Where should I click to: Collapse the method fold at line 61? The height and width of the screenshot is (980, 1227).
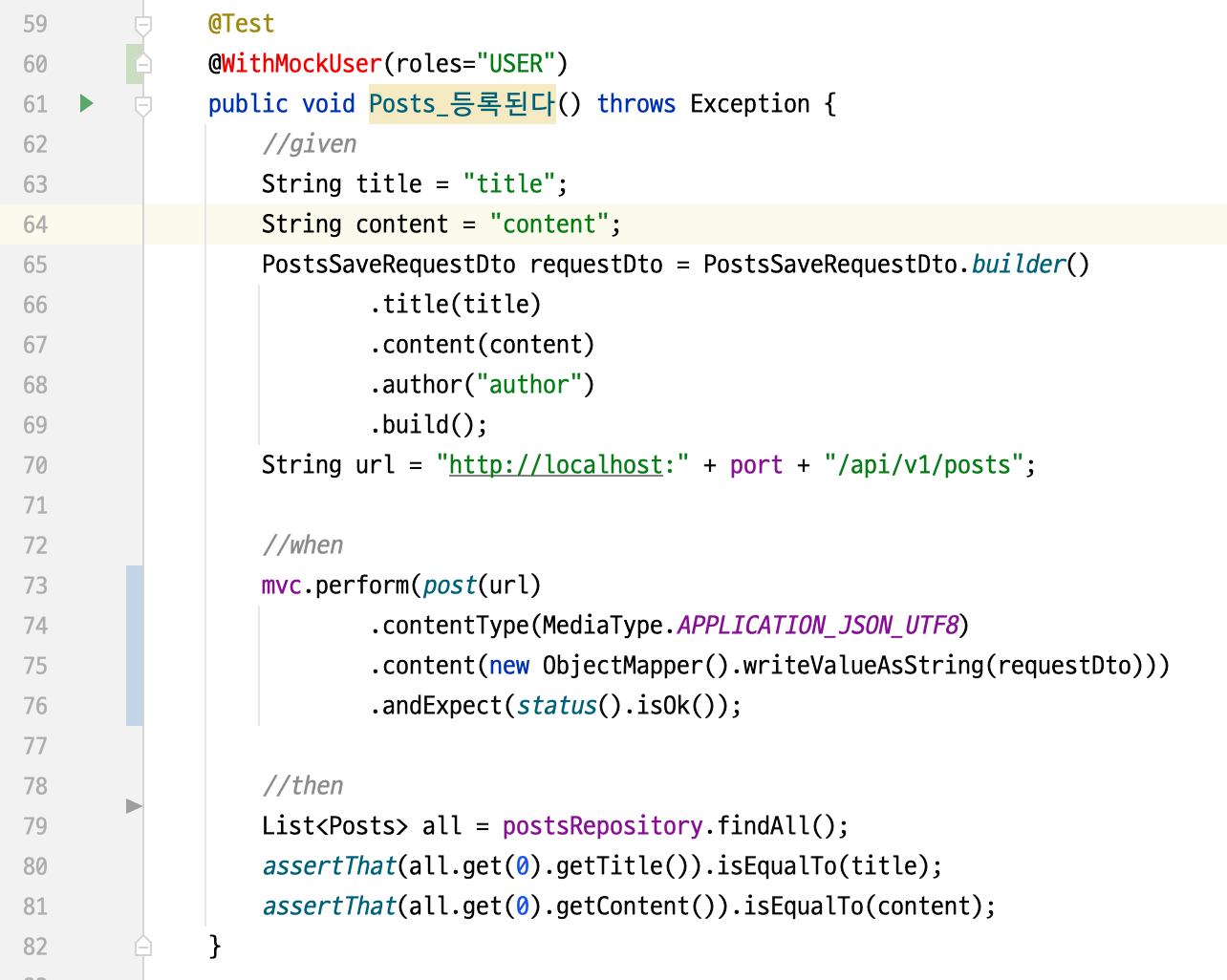point(143,105)
